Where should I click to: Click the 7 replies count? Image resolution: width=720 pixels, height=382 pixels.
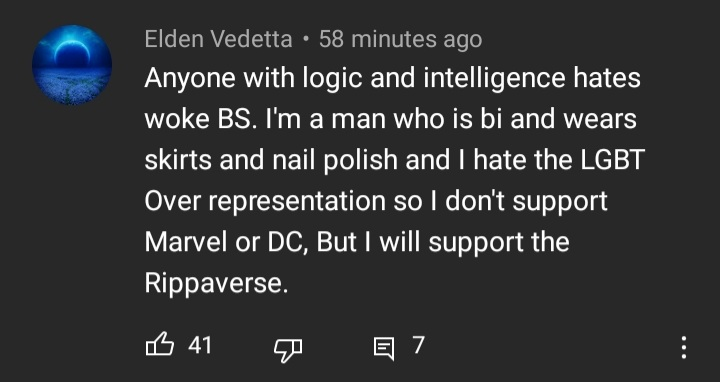(x=418, y=345)
